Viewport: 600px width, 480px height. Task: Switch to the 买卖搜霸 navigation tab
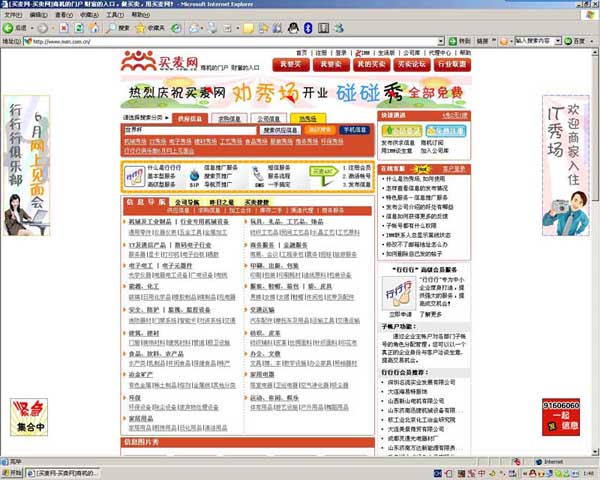(x=257, y=202)
